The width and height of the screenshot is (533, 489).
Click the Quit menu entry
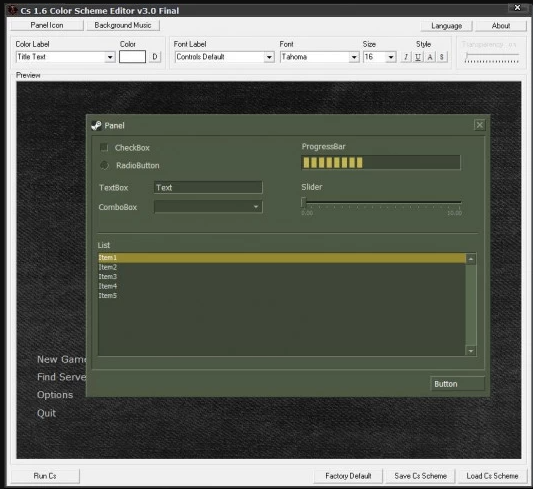pyautogui.click(x=46, y=413)
